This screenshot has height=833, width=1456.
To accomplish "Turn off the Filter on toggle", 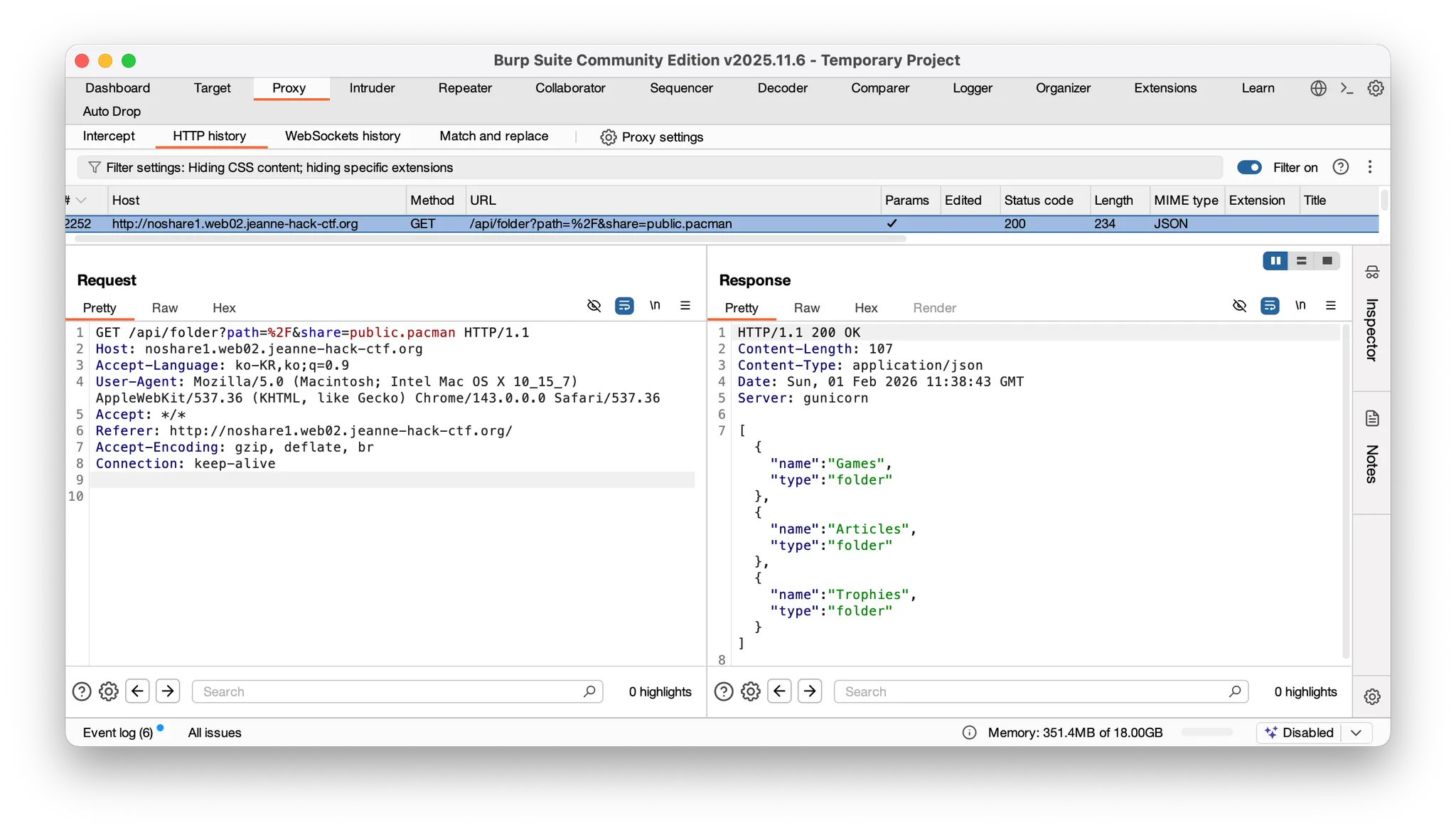I will tap(1249, 167).
